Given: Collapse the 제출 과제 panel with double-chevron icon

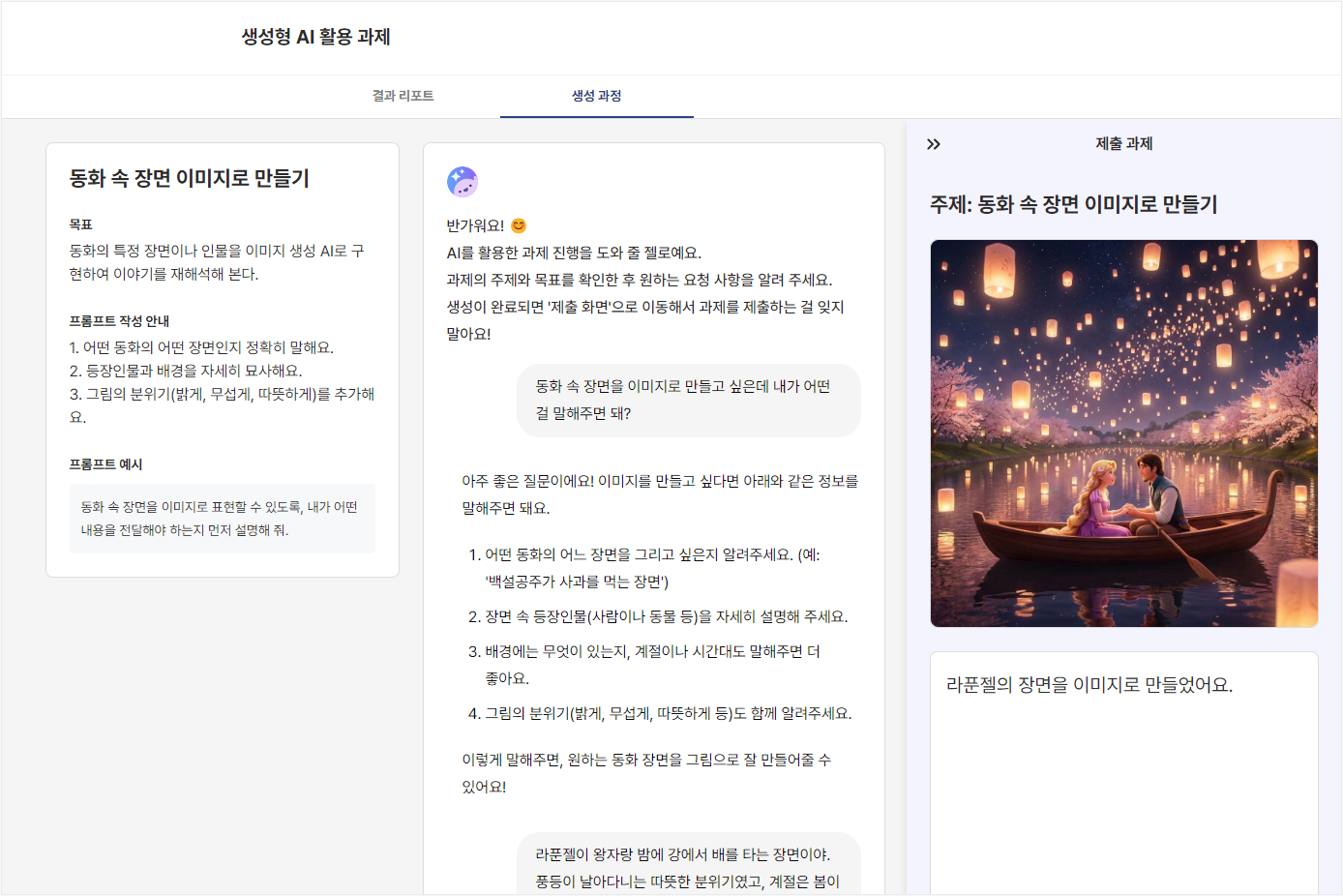Looking at the screenshot, I should coord(934,144).
